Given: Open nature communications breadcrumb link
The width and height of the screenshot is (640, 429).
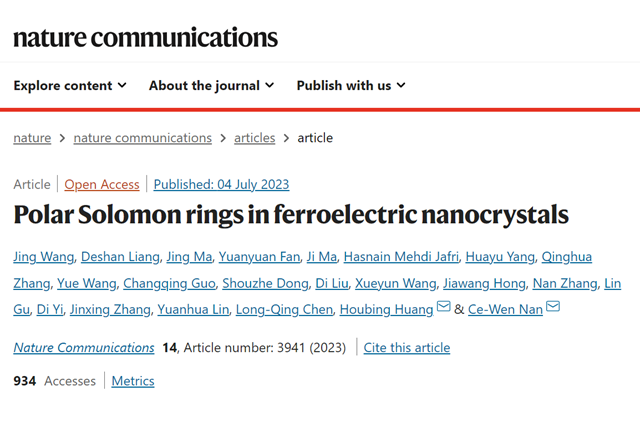Looking at the screenshot, I should 142,138.
